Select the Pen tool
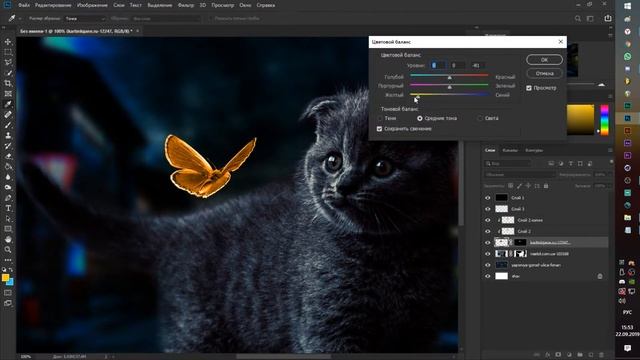 (8, 198)
